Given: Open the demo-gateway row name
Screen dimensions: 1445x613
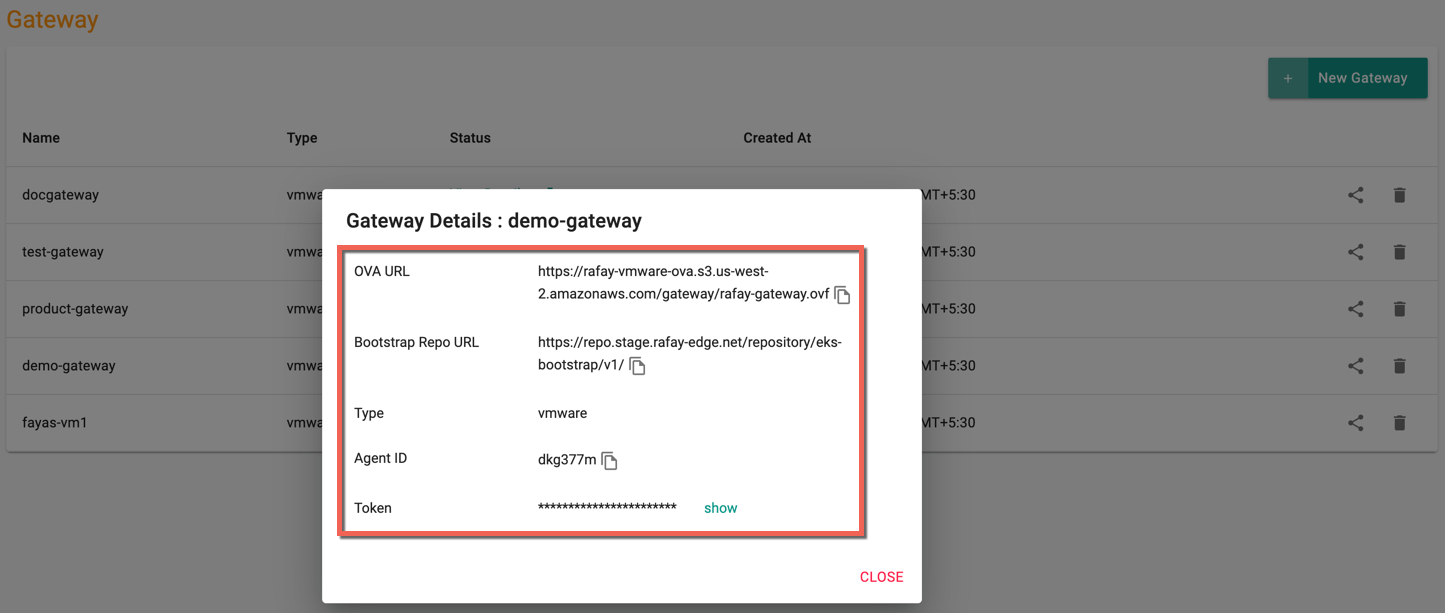Looking at the screenshot, I should pos(69,366).
